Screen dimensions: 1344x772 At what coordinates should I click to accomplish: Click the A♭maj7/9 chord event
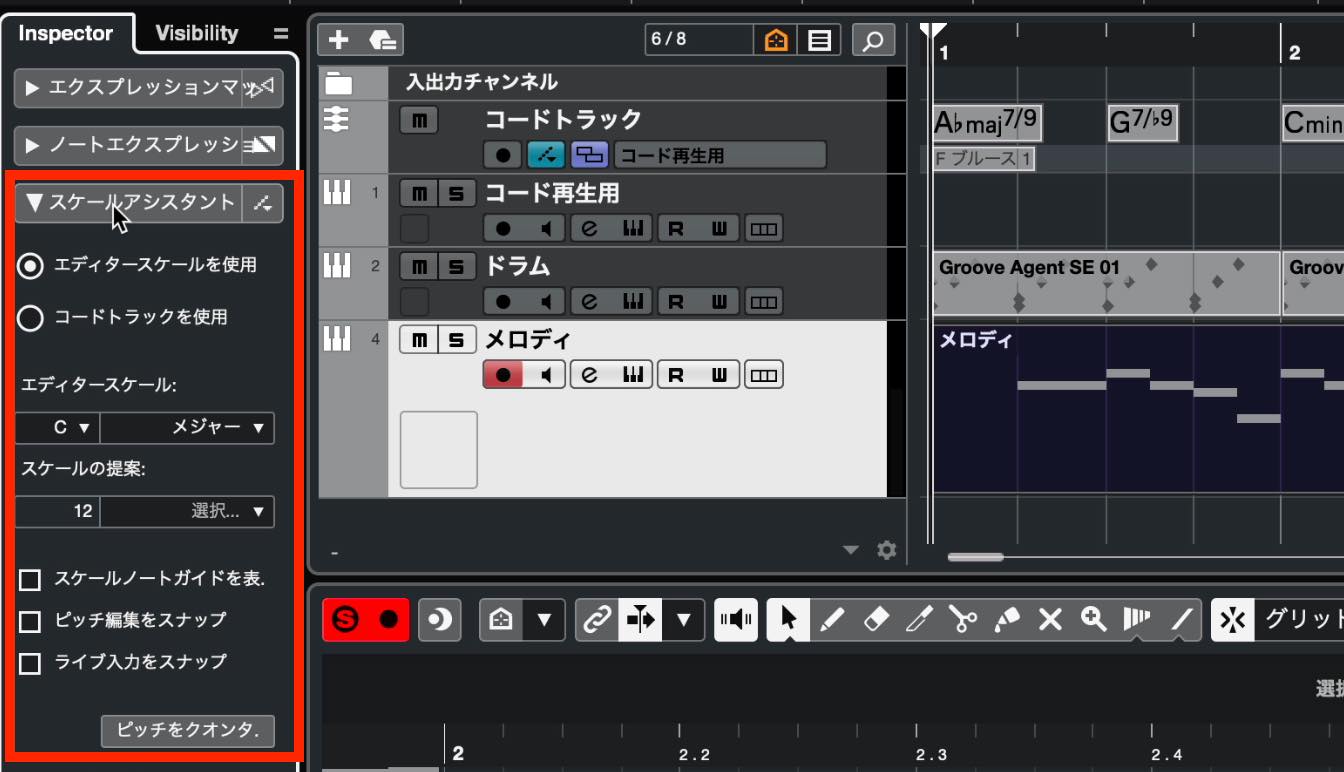[x=987, y=123]
